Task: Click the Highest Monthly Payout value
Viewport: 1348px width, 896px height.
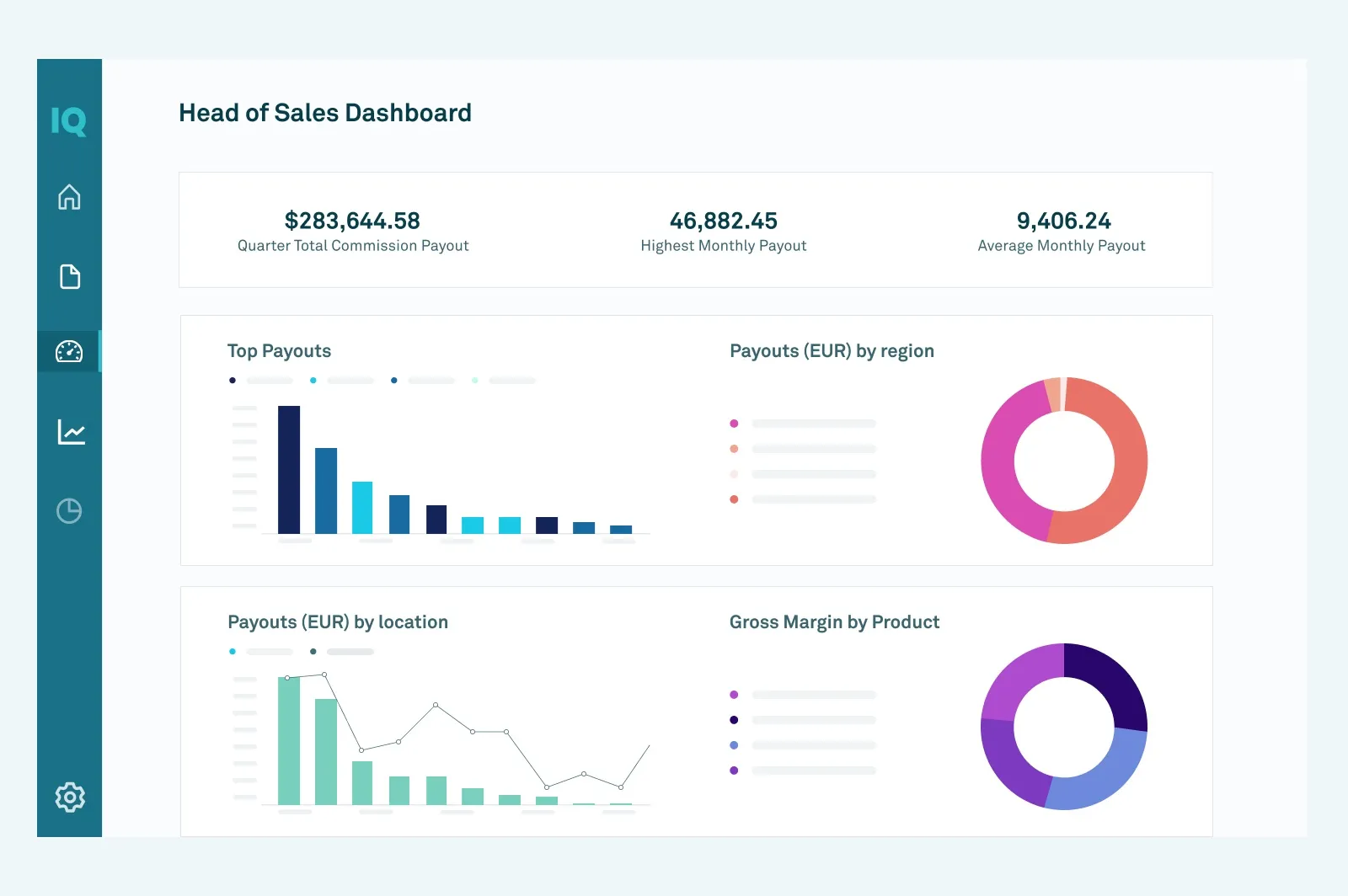Action: click(723, 221)
